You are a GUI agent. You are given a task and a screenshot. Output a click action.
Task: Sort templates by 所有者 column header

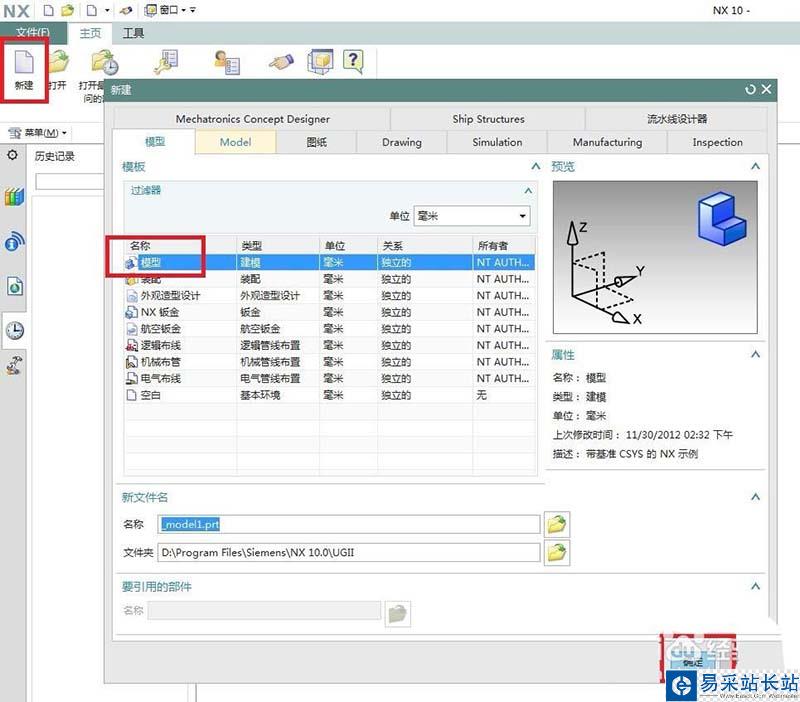(504, 246)
